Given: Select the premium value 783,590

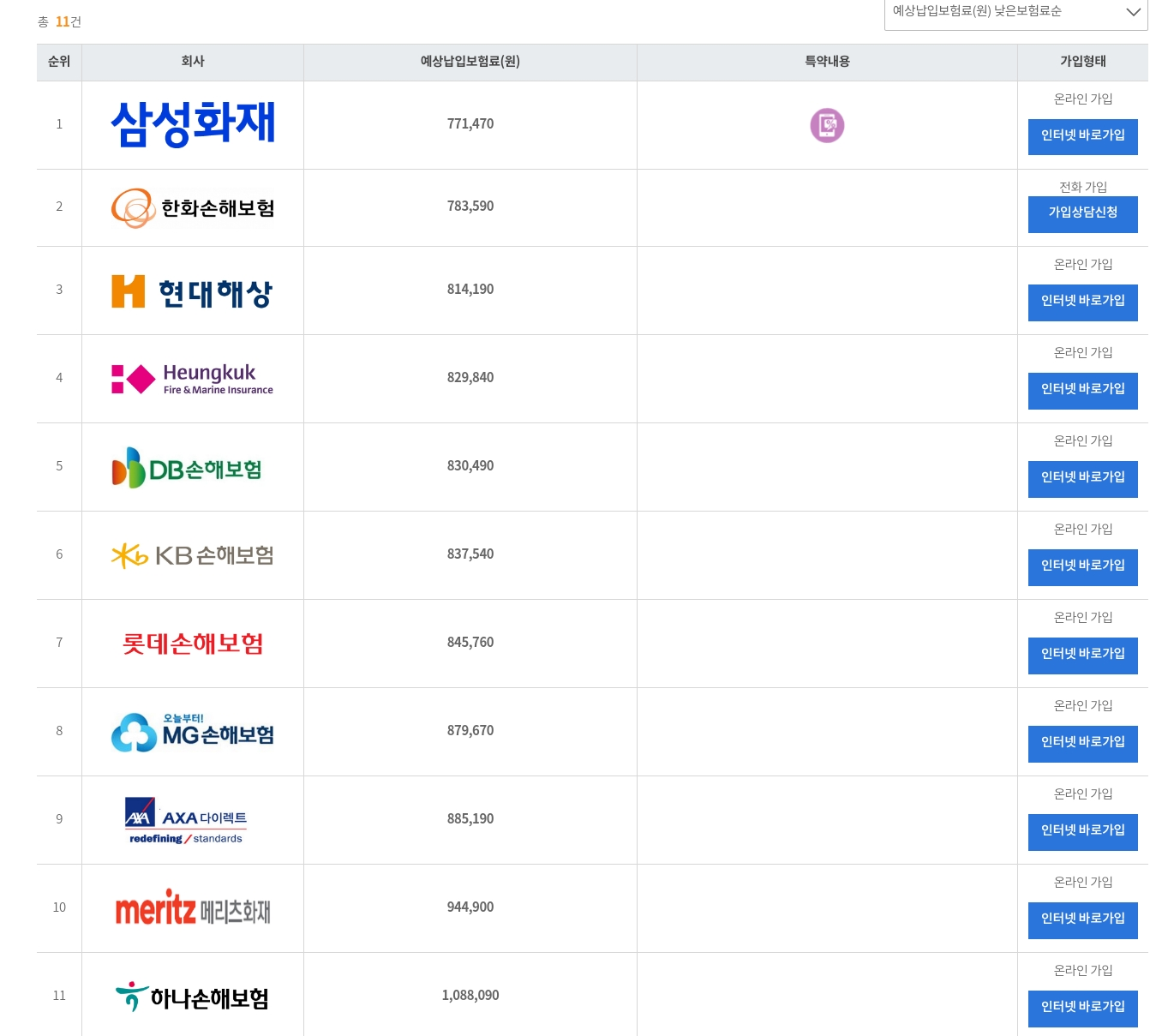Looking at the screenshot, I should [x=470, y=207].
